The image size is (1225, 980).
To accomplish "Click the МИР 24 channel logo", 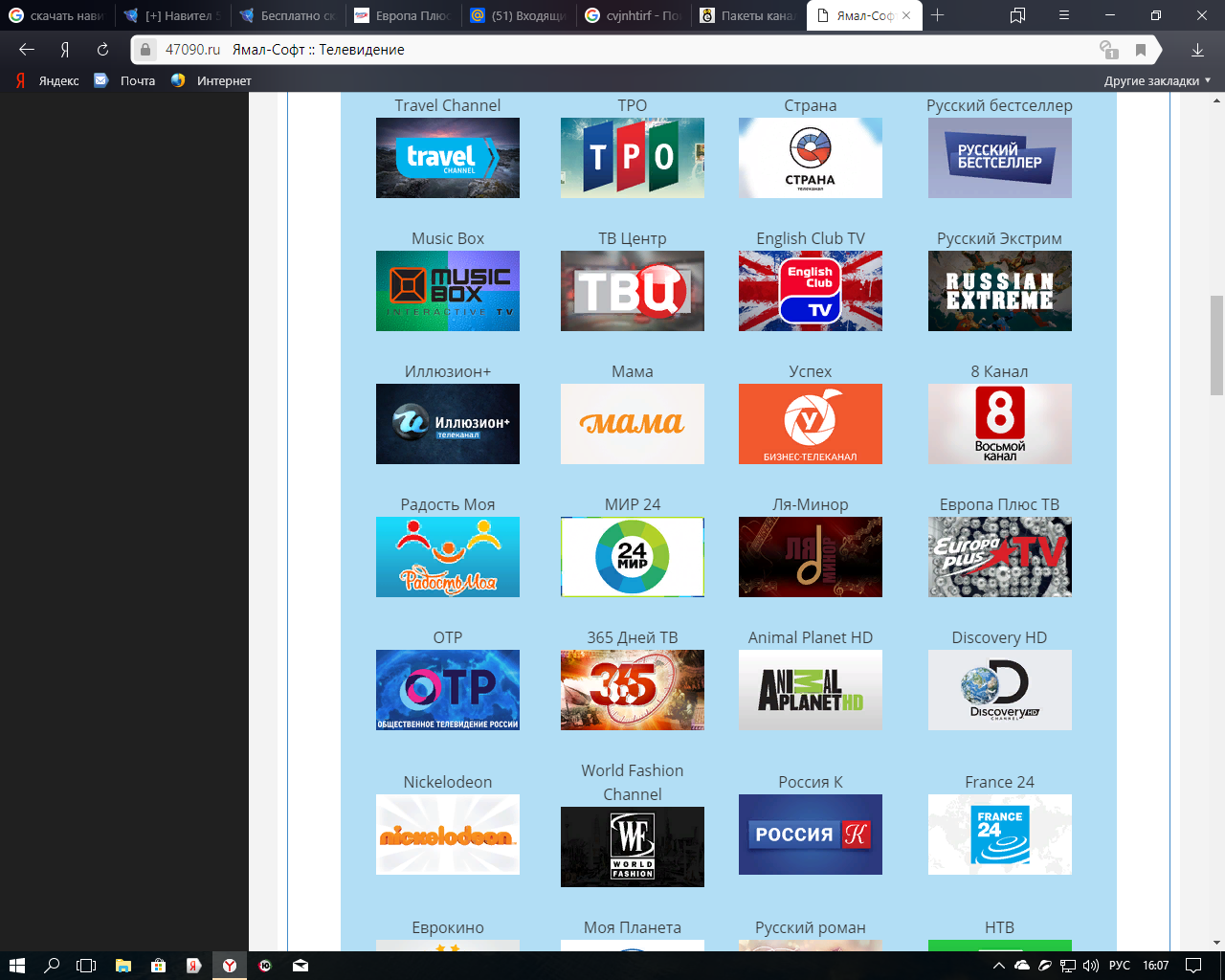I will coord(633,557).
